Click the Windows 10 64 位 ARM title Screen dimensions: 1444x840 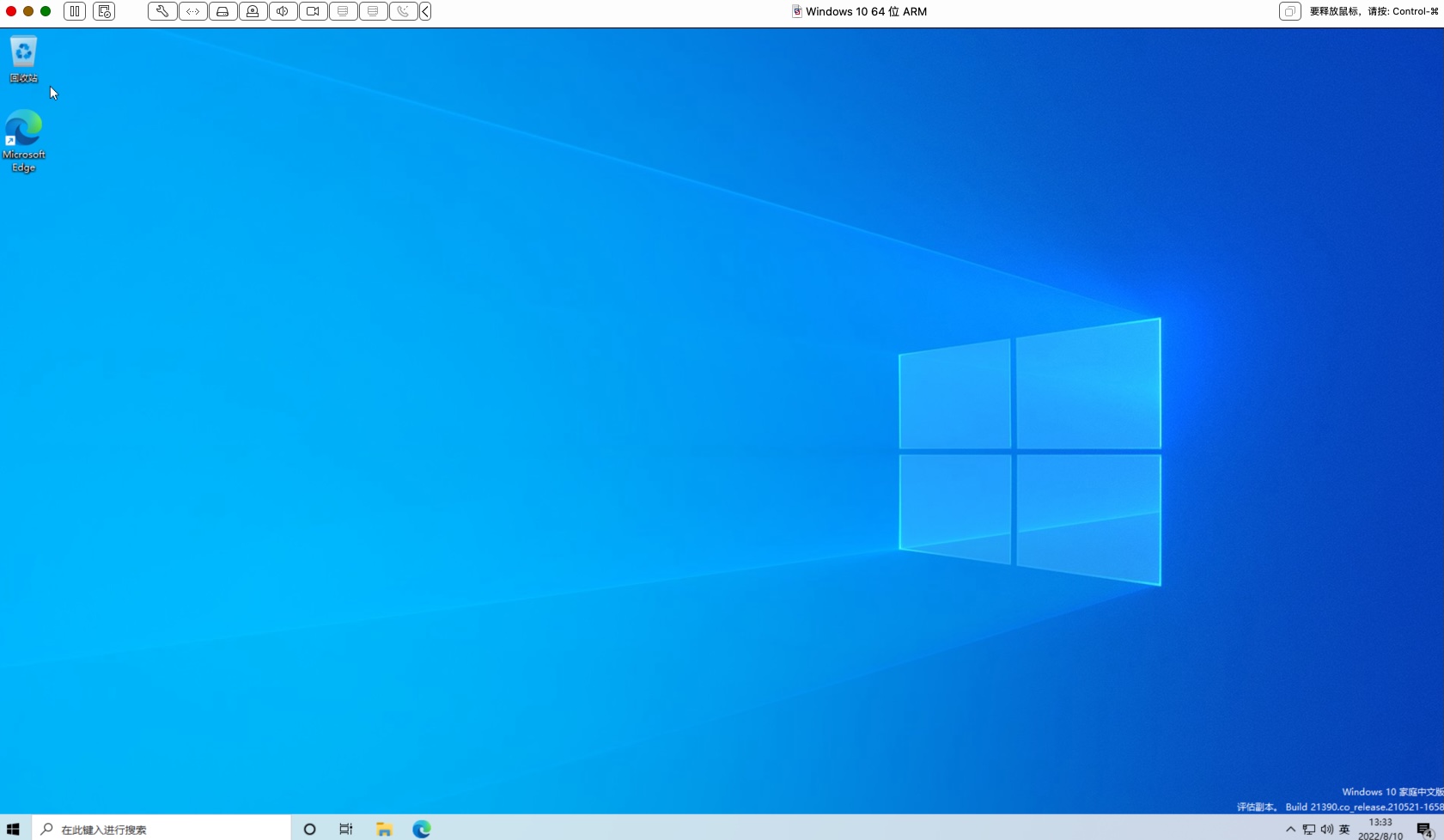[866, 11]
